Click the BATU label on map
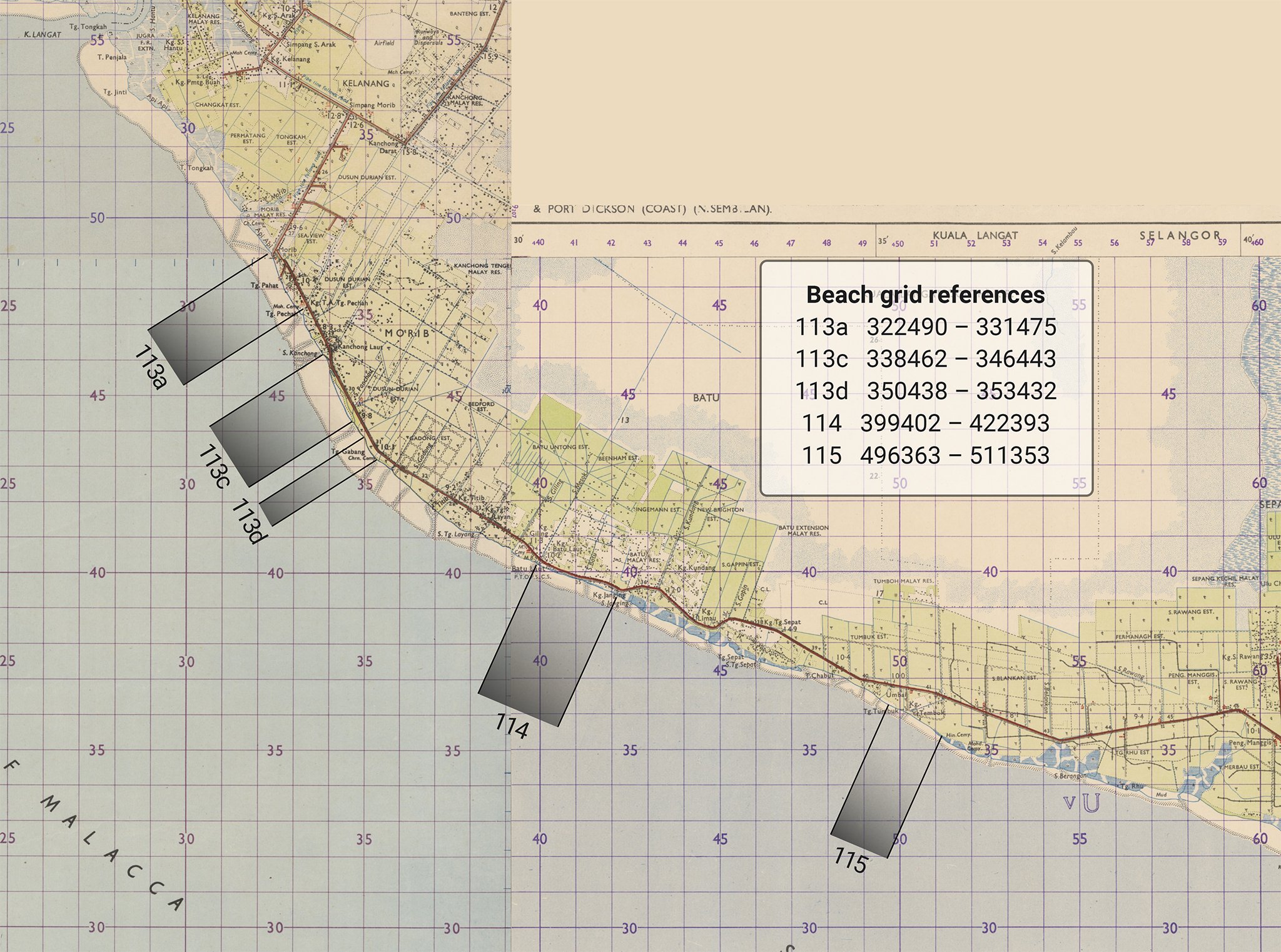This screenshot has width=1281, height=952. click(706, 397)
